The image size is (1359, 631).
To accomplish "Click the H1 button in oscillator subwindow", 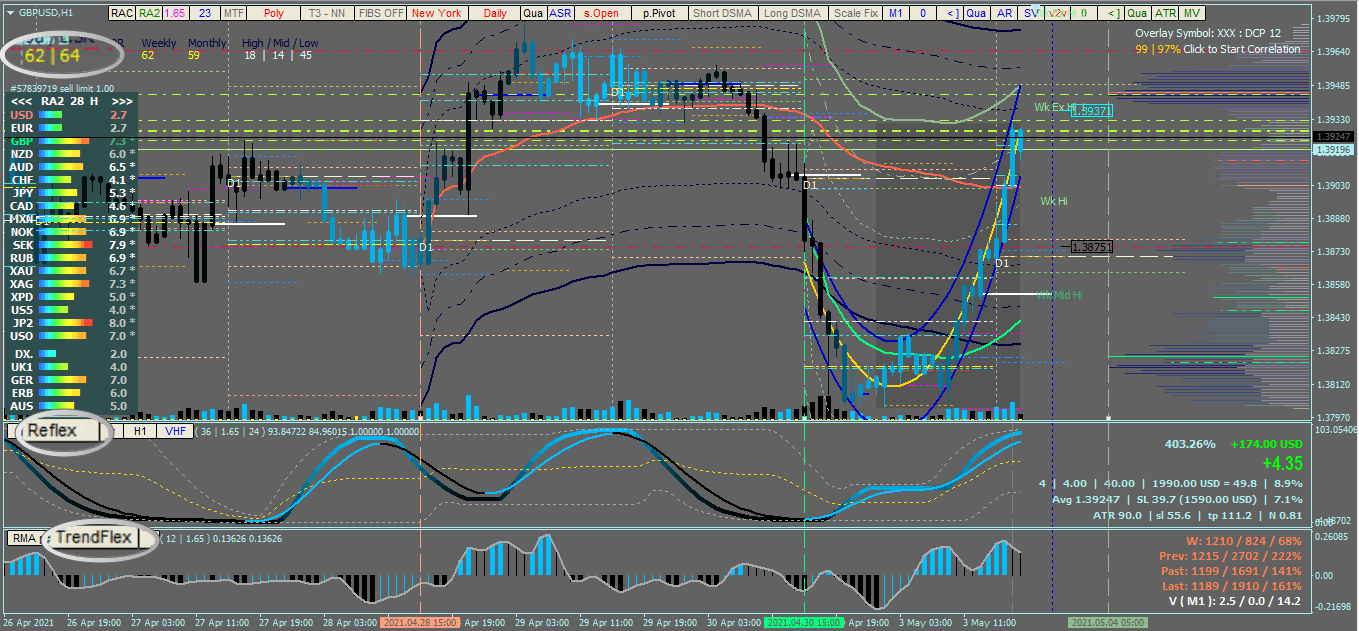I will (140, 431).
